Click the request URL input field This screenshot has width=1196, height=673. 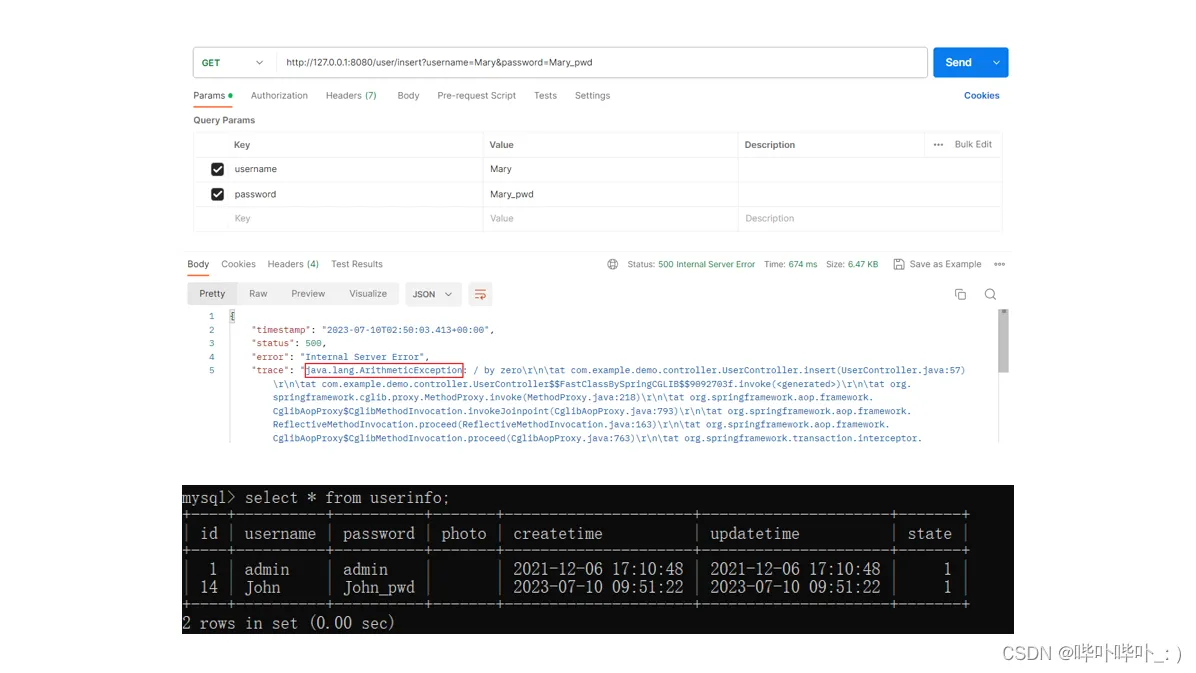point(601,63)
